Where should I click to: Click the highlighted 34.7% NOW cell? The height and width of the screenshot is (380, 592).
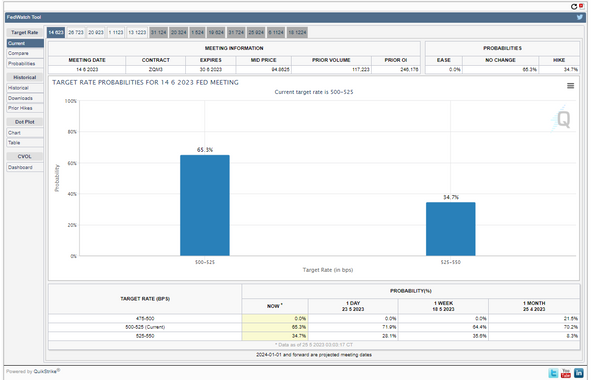pyautogui.click(x=274, y=336)
